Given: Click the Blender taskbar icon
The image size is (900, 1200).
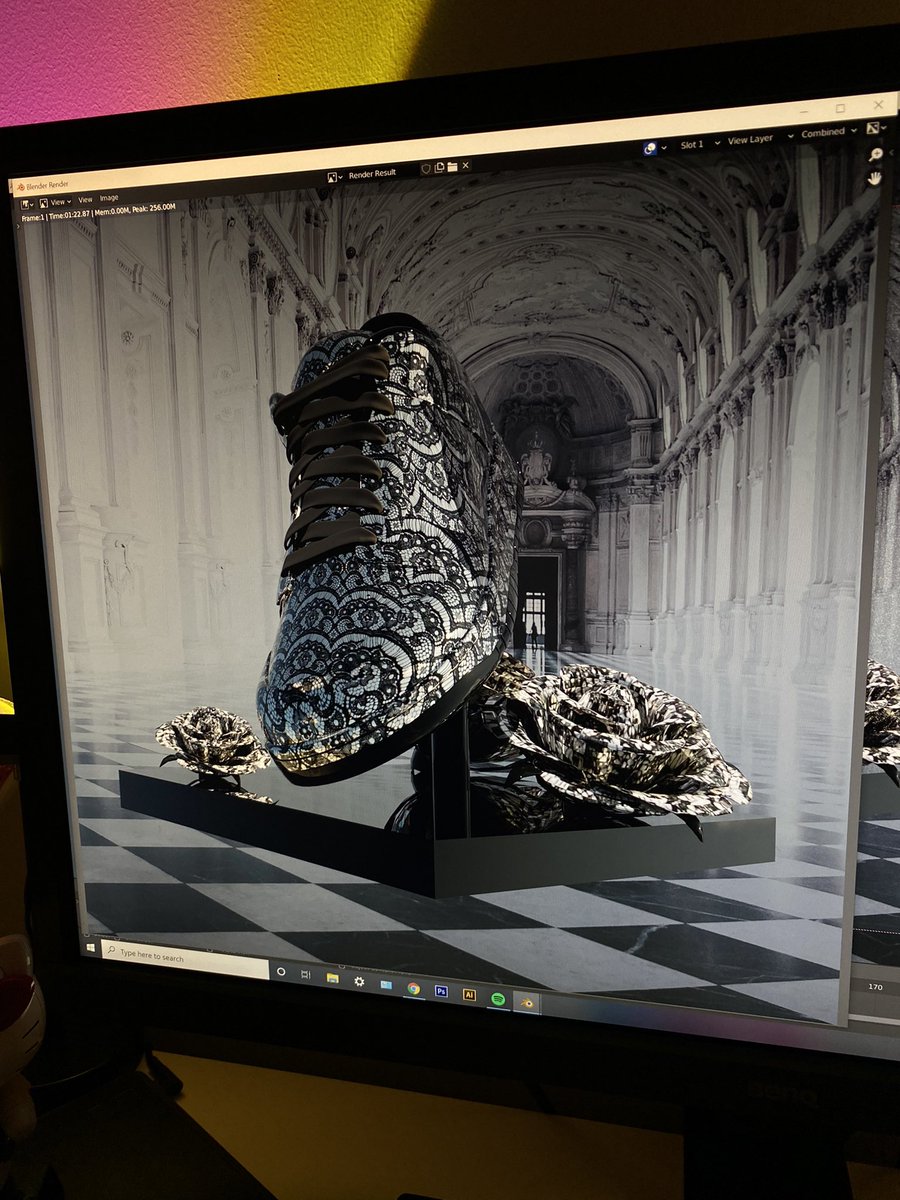Looking at the screenshot, I should 527,1002.
